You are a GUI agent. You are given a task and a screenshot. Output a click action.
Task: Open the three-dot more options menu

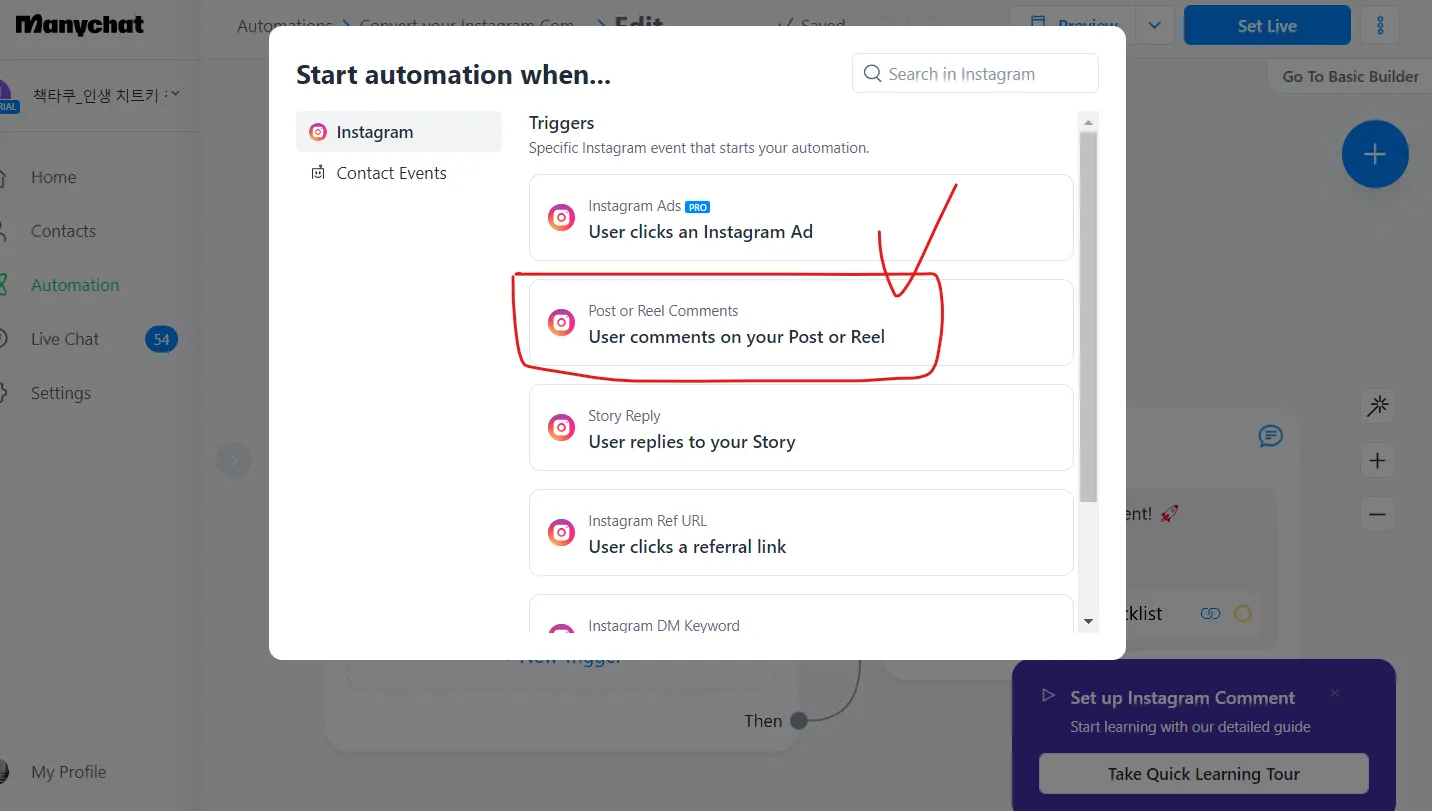click(x=1381, y=26)
